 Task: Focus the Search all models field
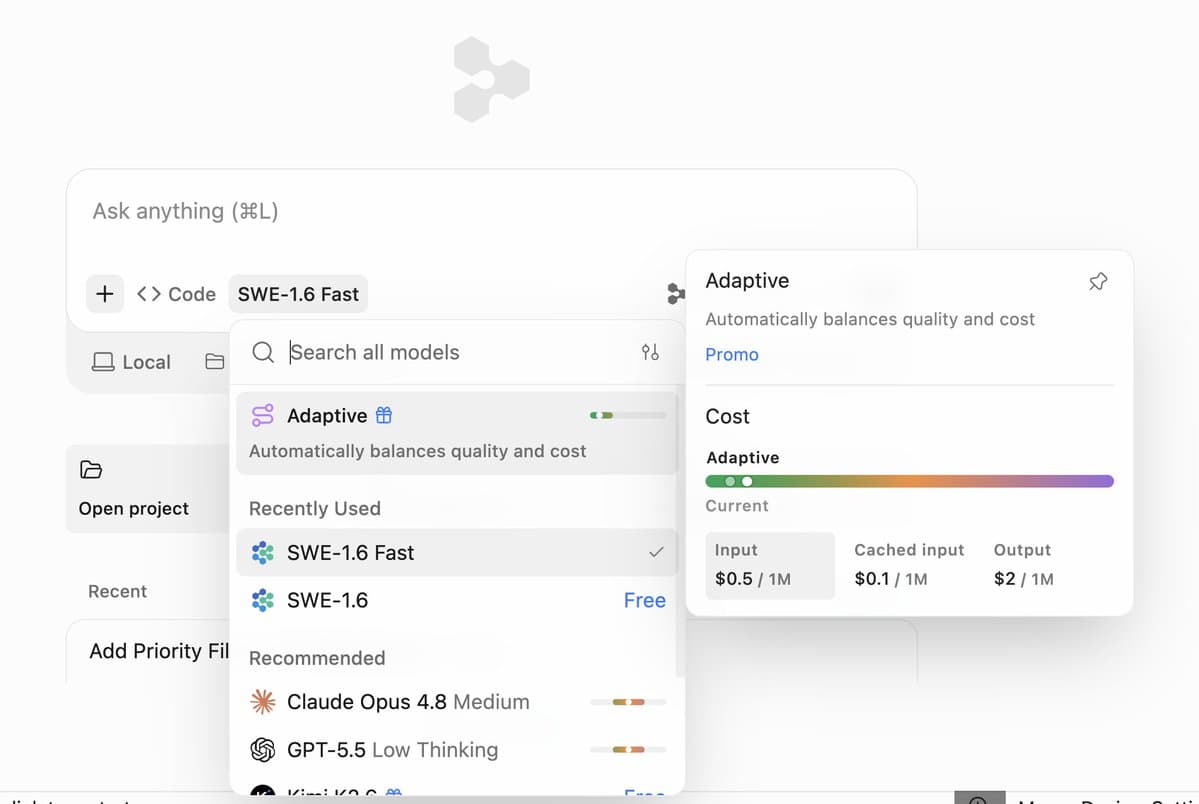459,353
